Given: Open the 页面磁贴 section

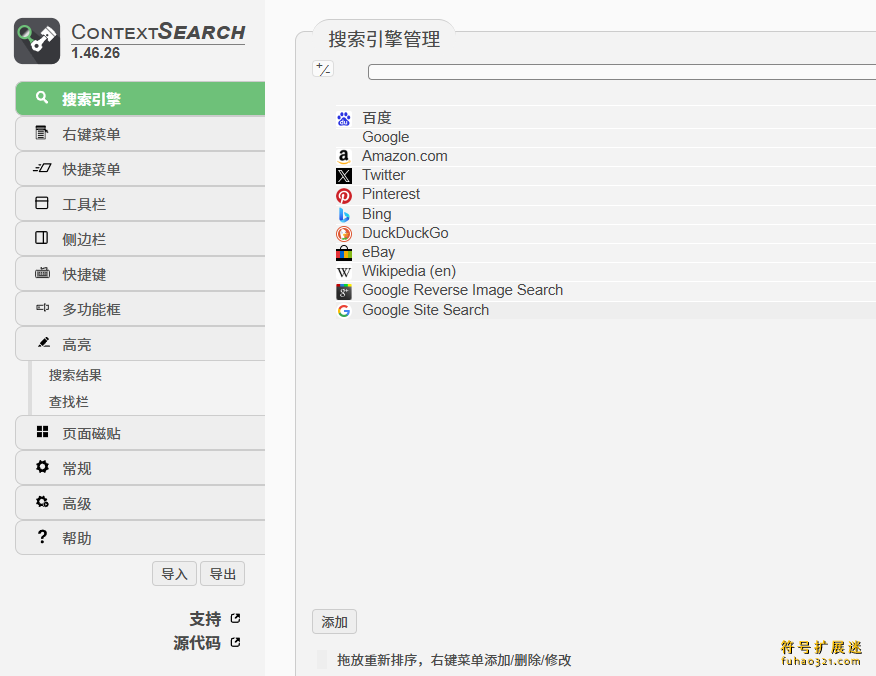Looking at the screenshot, I should tap(140, 433).
